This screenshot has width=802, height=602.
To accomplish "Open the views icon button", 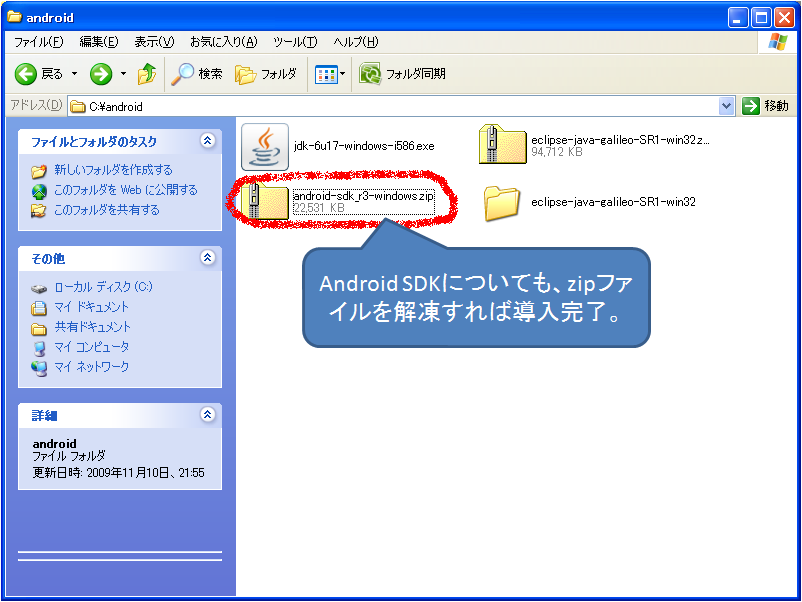I will [x=326, y=75].
